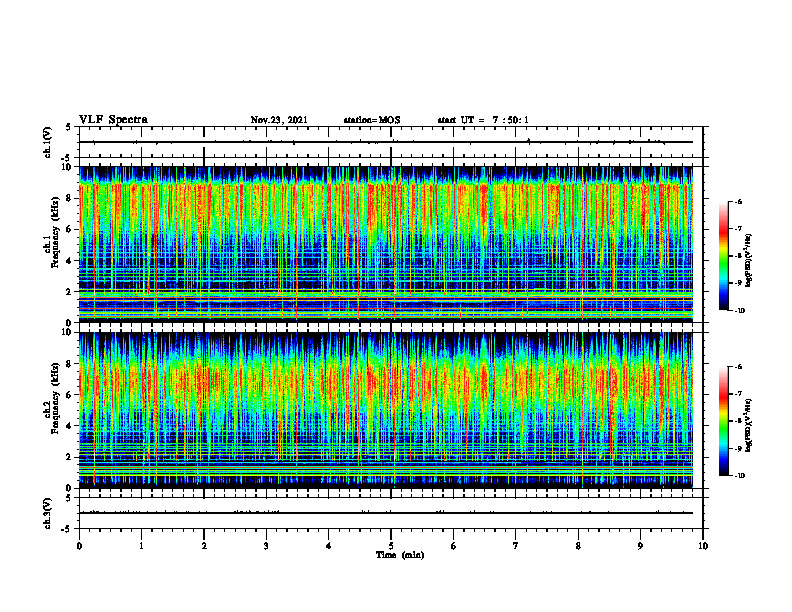Click time axis tick label "7"
Screen dimensions: 792x612
pyautogui.click(x=516, y=546)
